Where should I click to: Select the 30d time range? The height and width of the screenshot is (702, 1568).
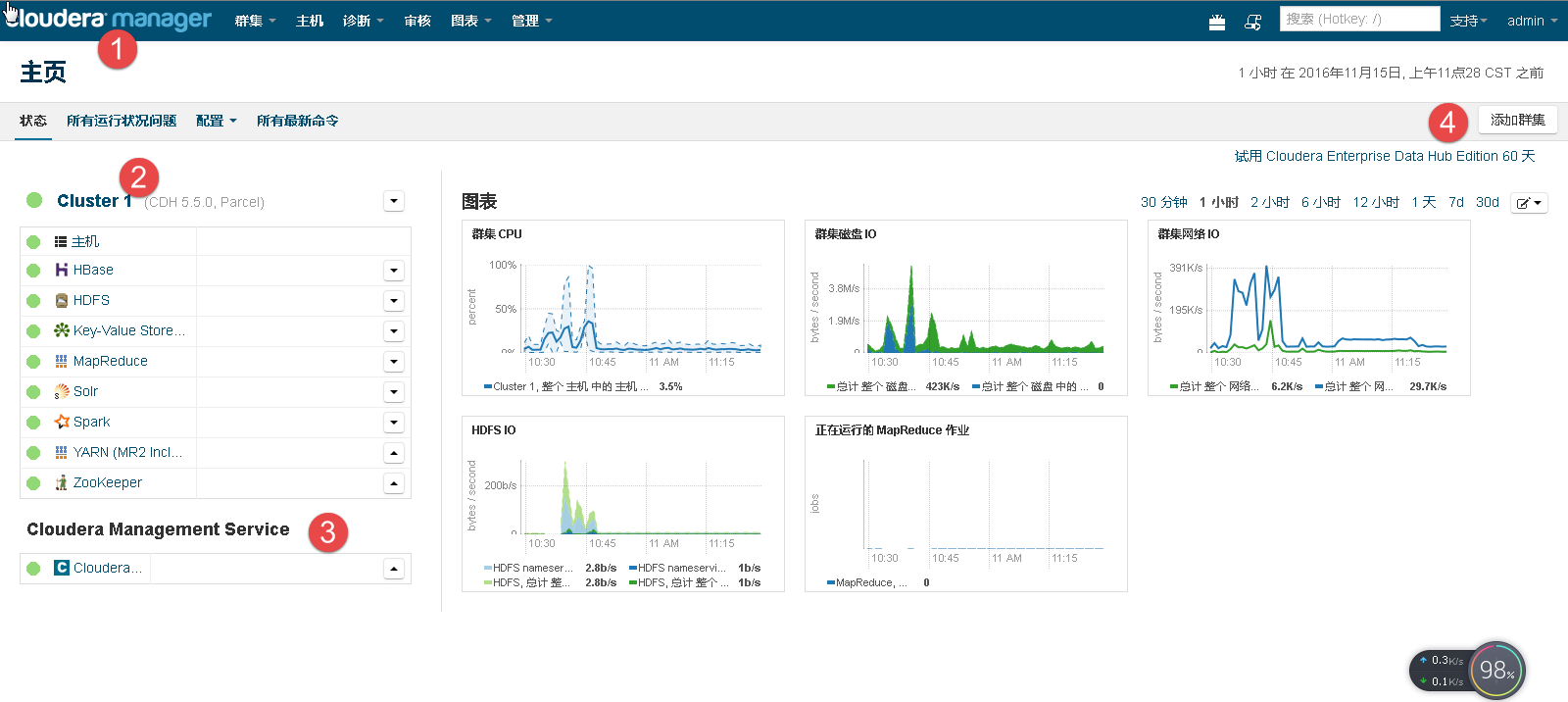(x=1488, y=202)
